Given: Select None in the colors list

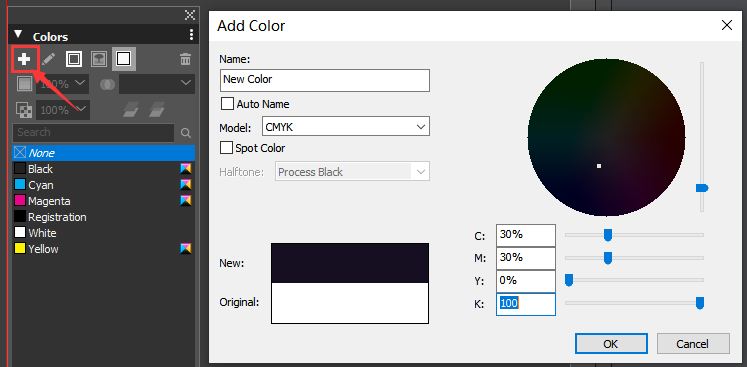Looking at the screenshot, I should tap(103, 153).
